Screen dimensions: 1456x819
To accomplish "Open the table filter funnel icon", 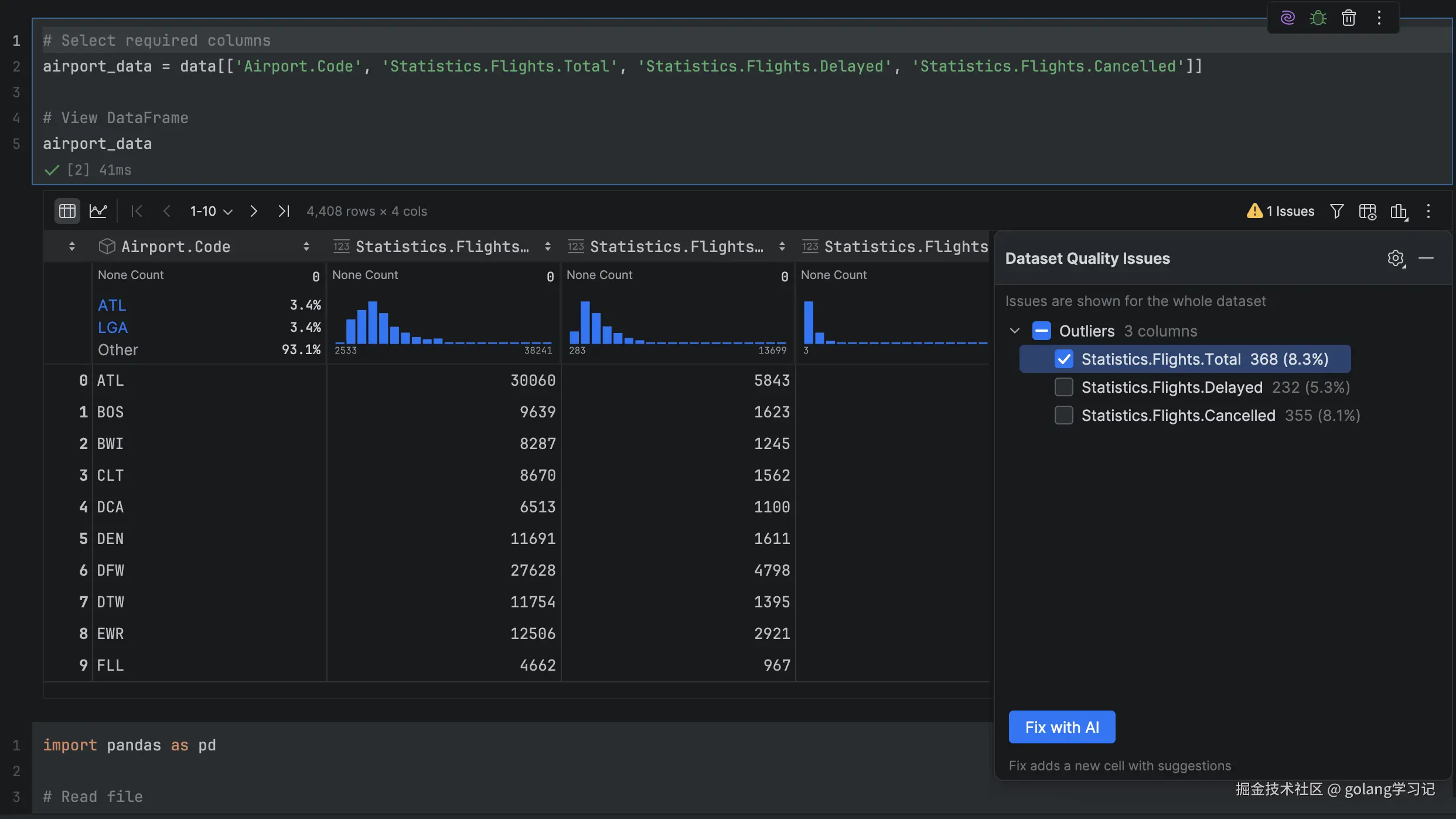I will [1336, 211].
